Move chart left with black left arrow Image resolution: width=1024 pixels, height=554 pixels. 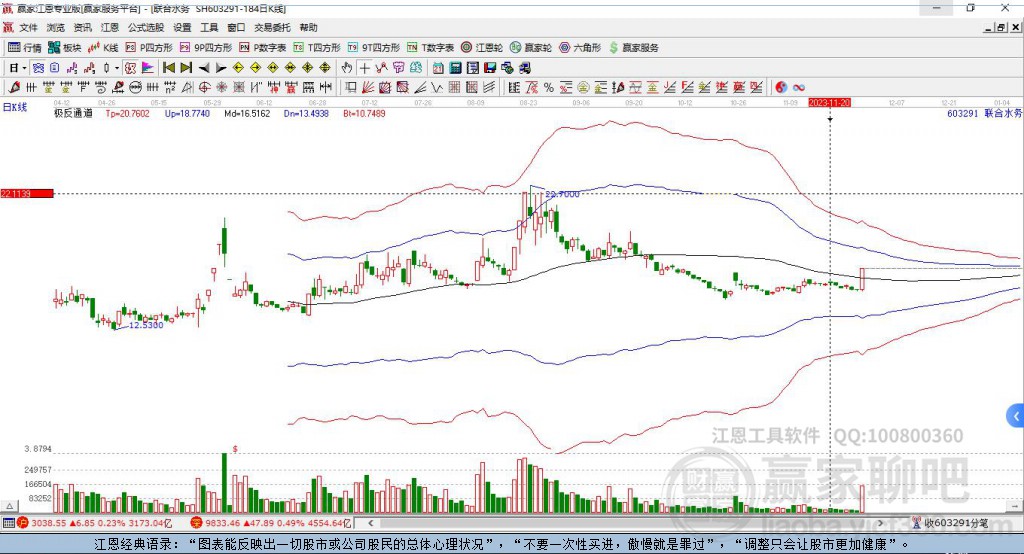tap(204, 68)
